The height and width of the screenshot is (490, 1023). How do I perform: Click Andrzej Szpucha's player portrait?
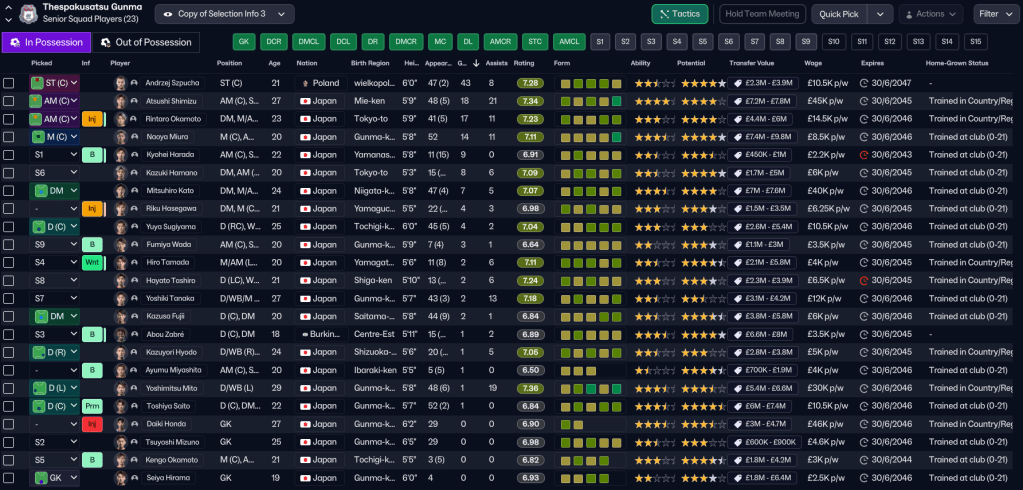(121, 83)
